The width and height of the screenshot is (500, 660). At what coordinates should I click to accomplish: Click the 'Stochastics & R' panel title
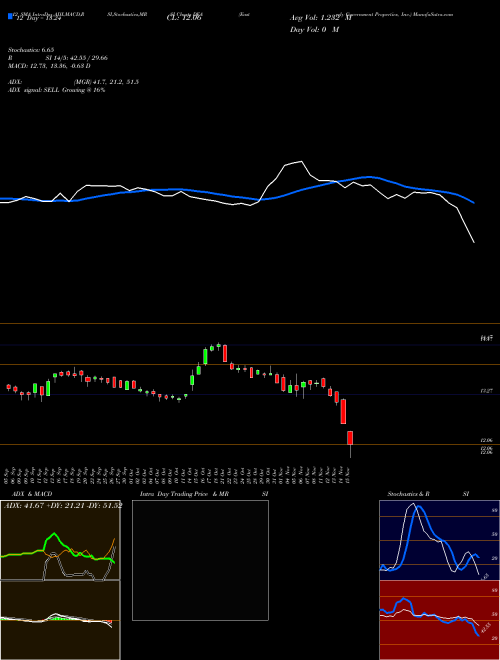click(x=408, y=494)
